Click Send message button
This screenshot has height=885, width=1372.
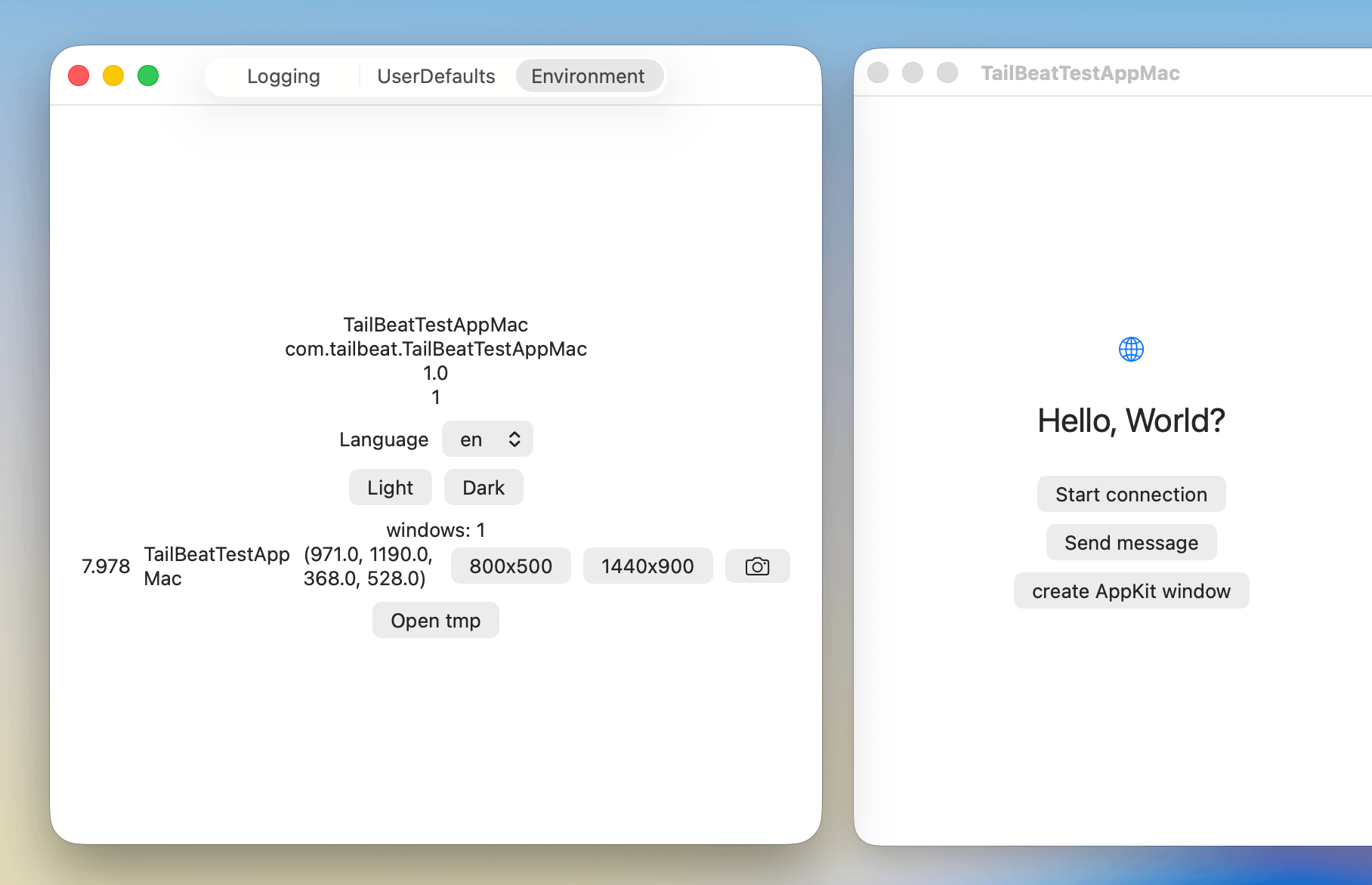1131,543
